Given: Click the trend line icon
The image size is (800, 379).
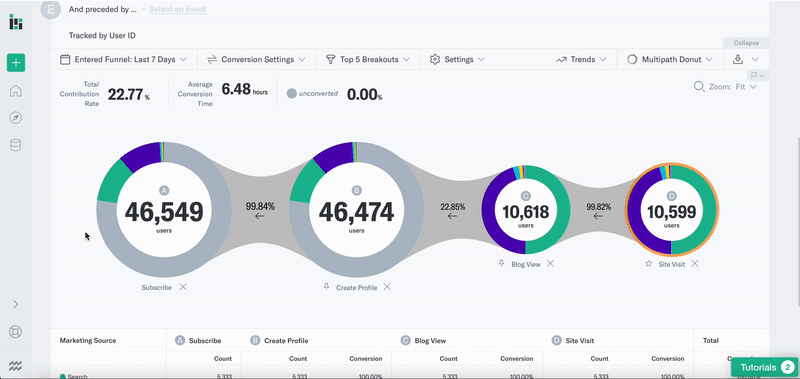Looking at the screenshot, I should [561, 60].
